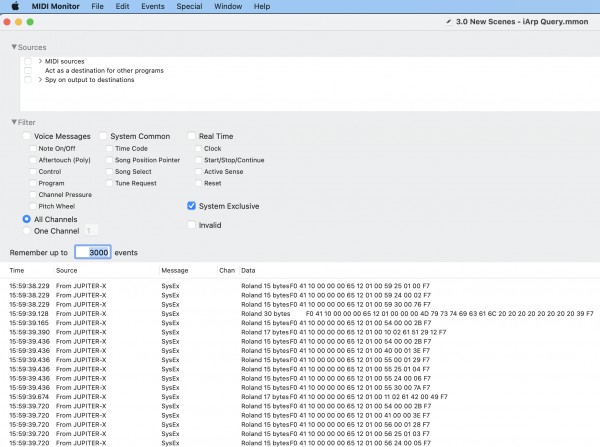600x447 pixels.
Task: Enable Spy on output to destinations checkbox
Action: pyautogui.click(x=28, y=80)
